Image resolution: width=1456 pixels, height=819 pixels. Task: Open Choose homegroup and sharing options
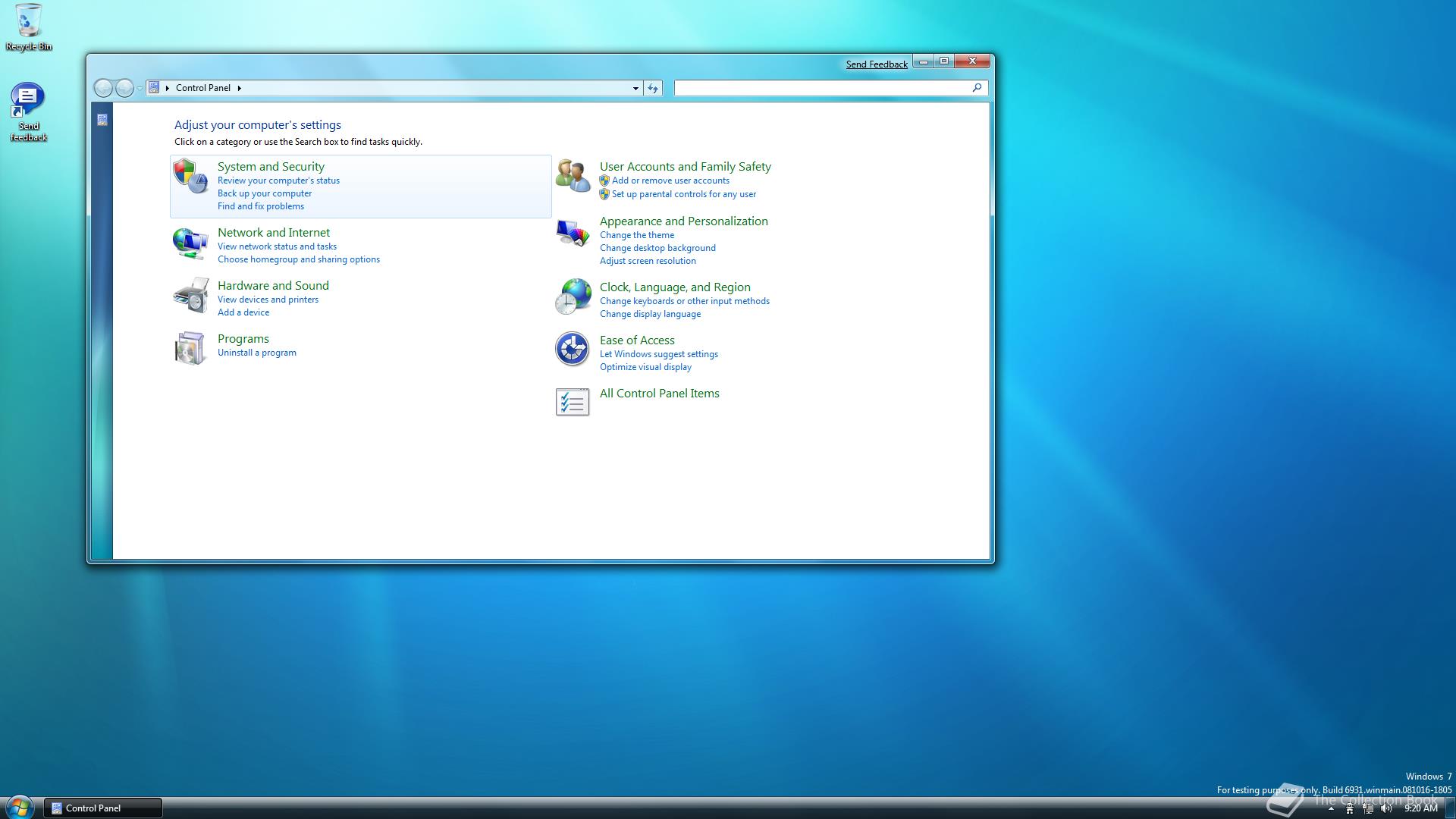pyautogui.click(x=299, y=259)
